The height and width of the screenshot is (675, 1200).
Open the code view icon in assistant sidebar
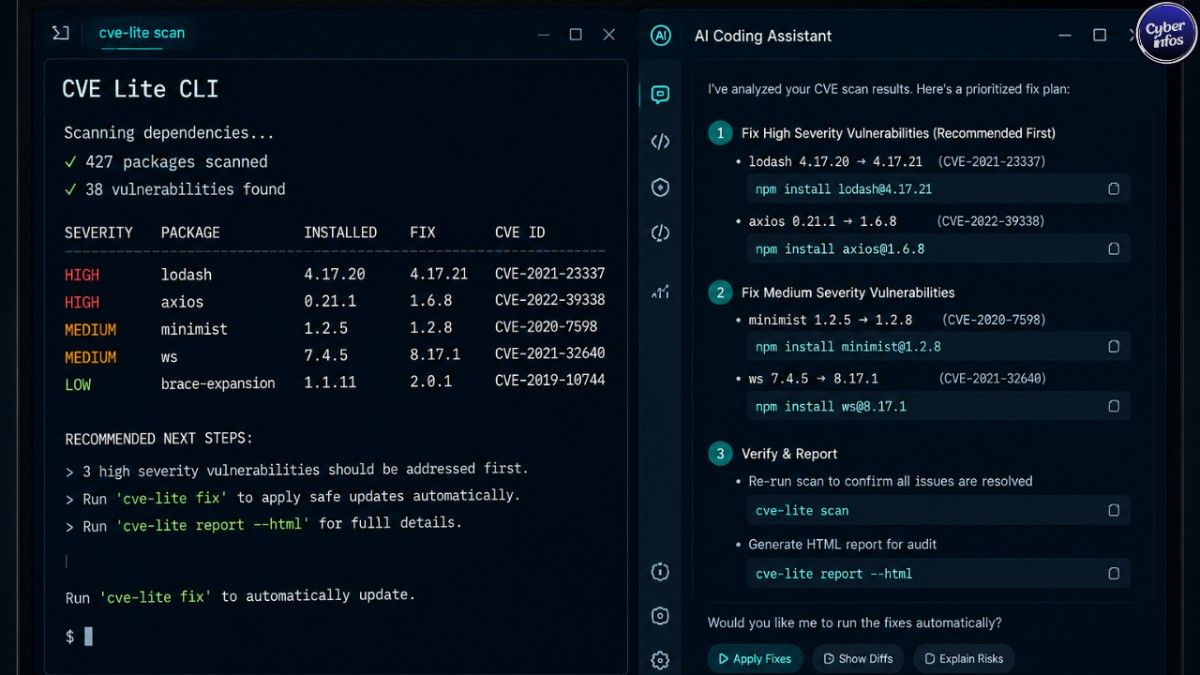coord(660,141)
